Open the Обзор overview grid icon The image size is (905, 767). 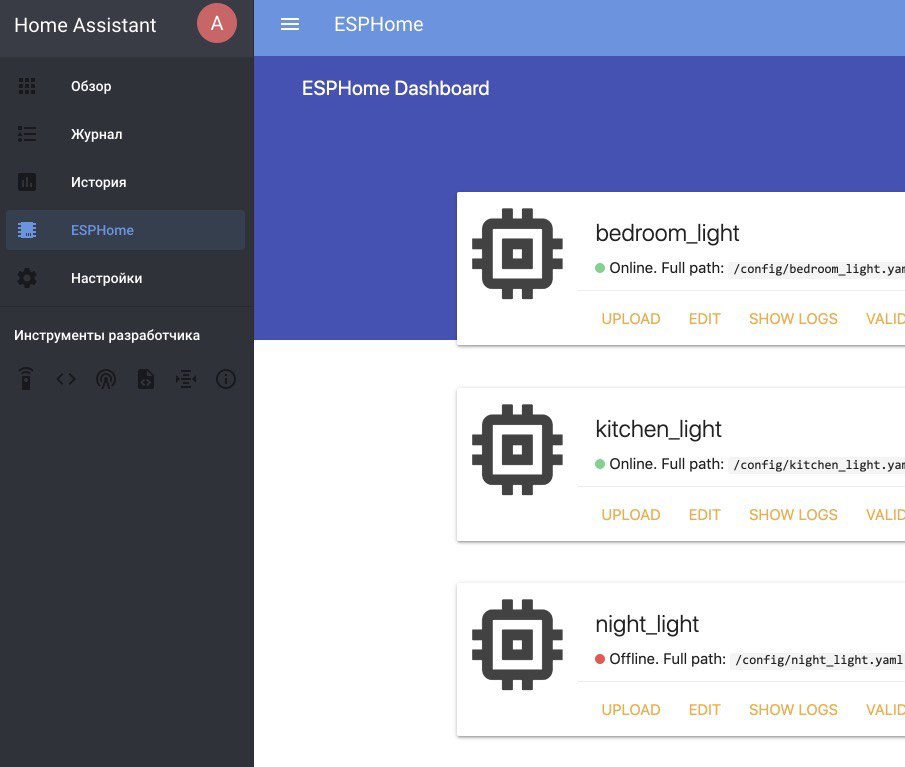(x=27, y=86)
